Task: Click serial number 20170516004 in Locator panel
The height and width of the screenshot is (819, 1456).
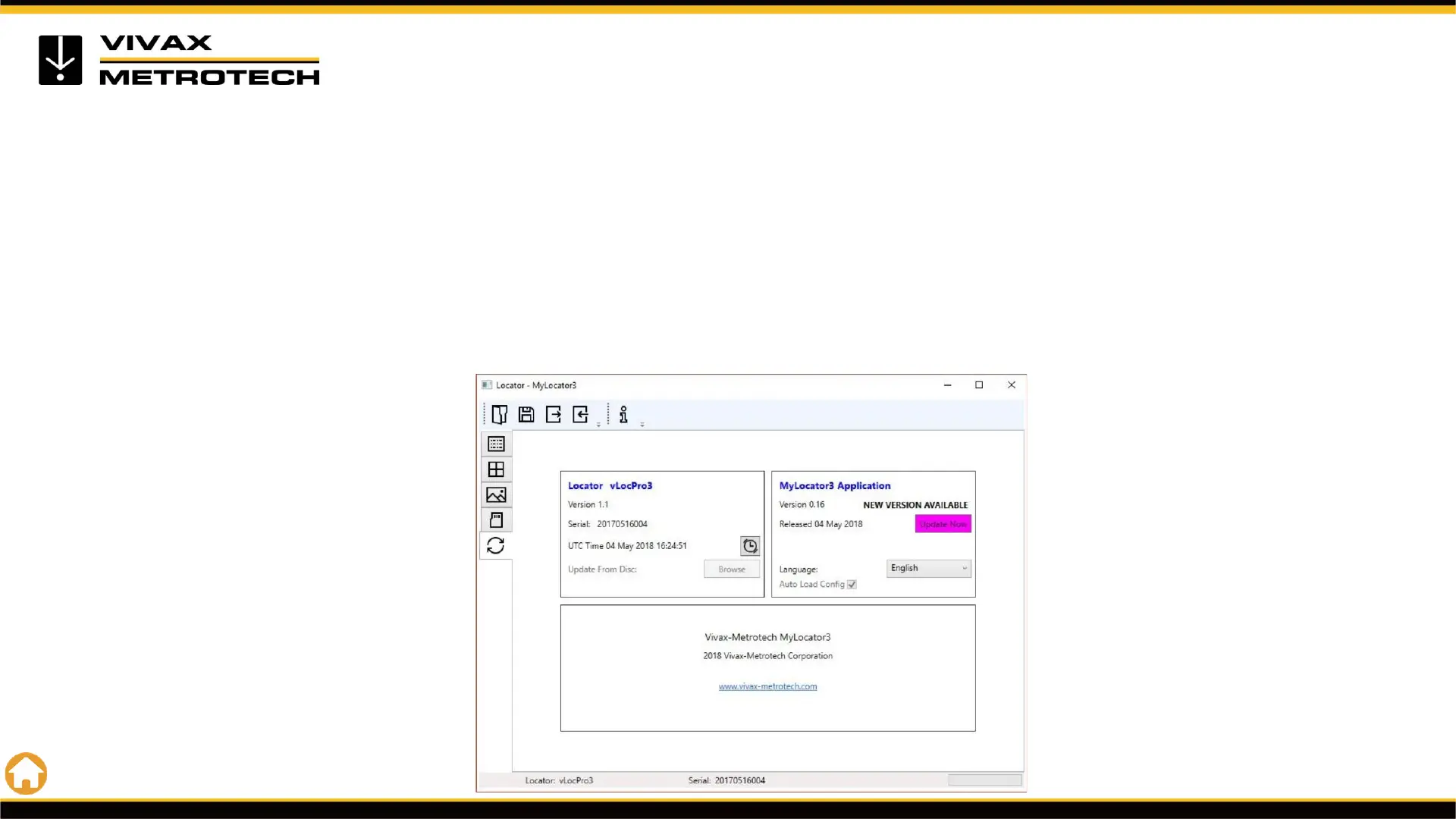Action: click(622, 524)
